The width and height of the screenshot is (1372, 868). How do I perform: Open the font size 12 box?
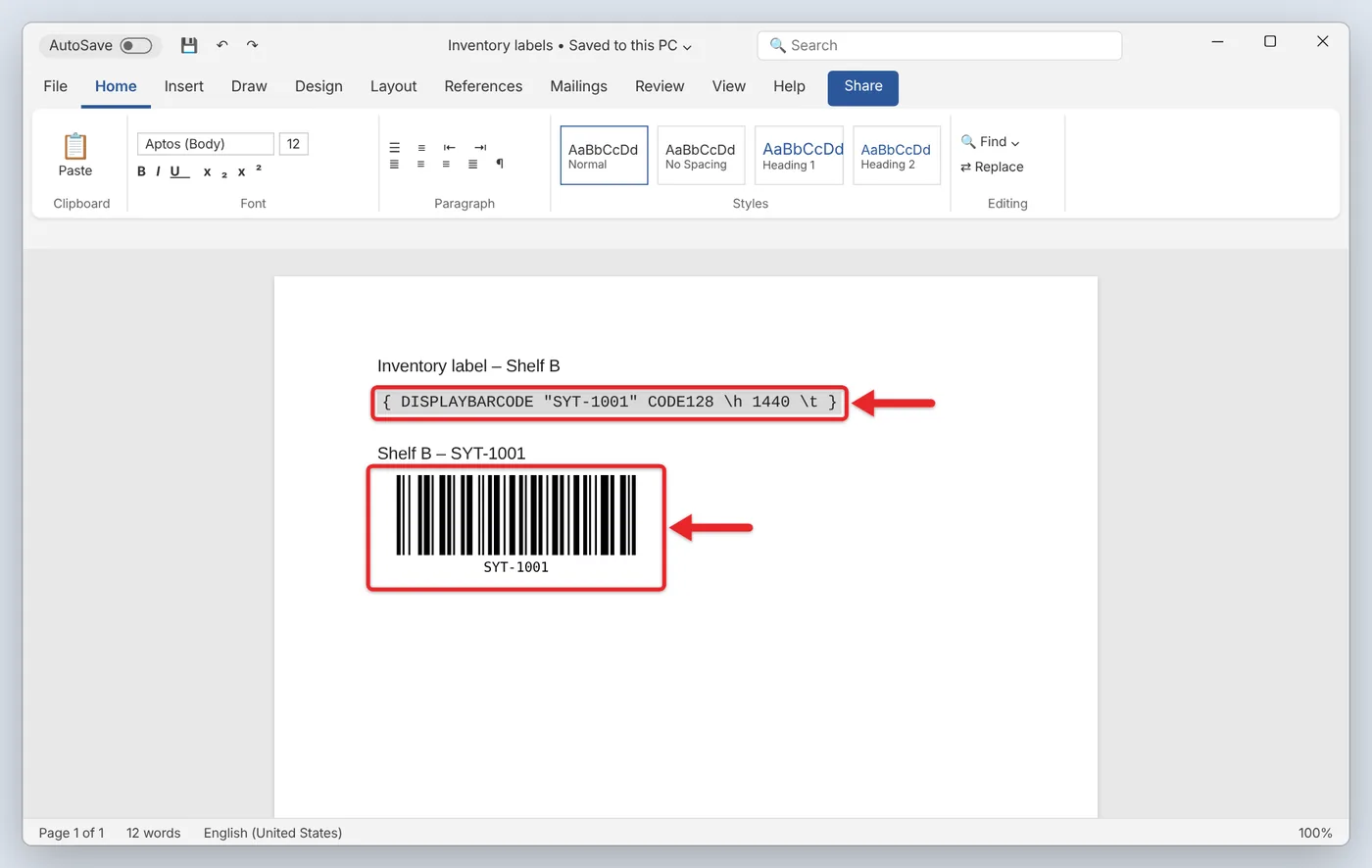pos(293,144)
